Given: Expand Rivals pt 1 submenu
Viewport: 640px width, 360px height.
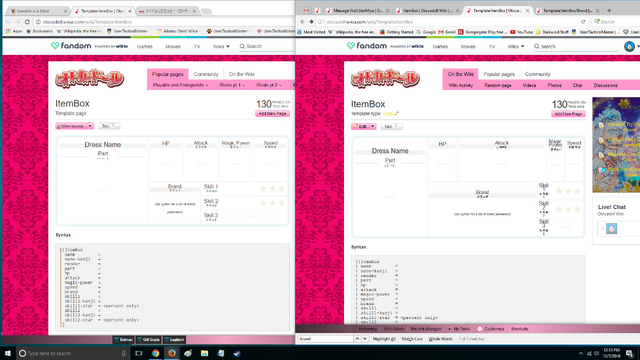Looking at the screenshot, I should pos(232,85).
